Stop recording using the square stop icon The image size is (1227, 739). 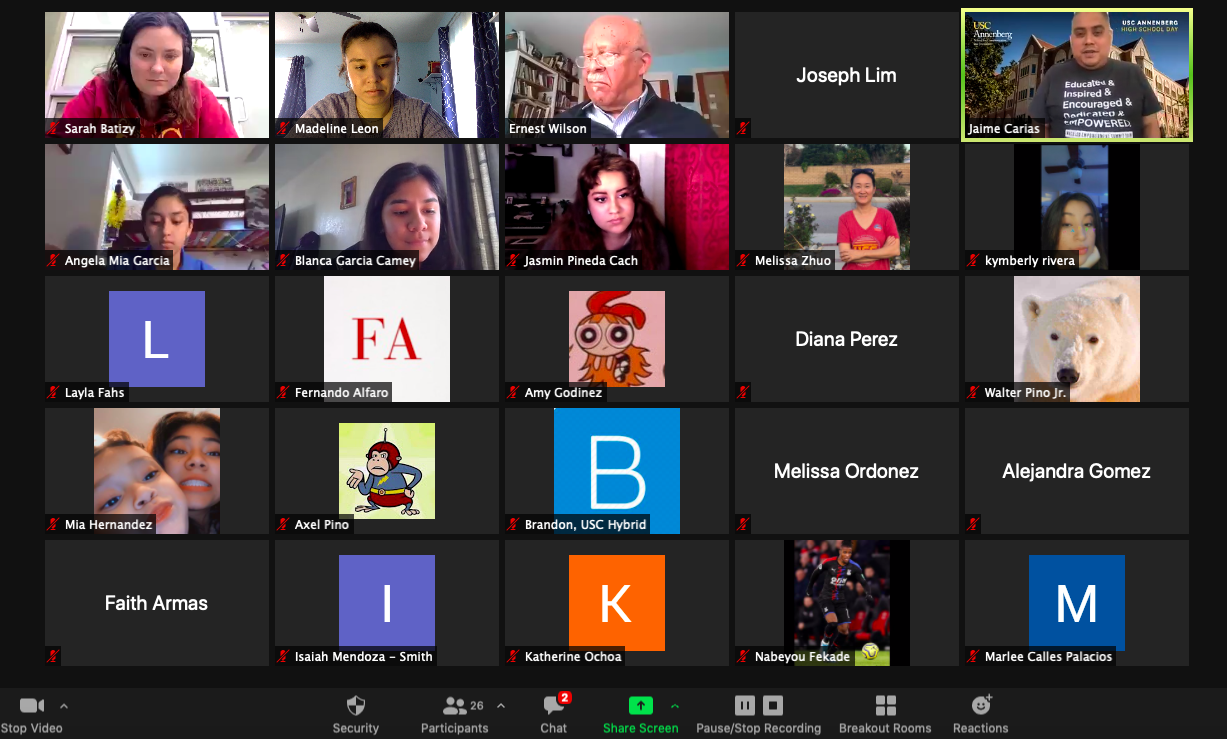click(772, 705)
